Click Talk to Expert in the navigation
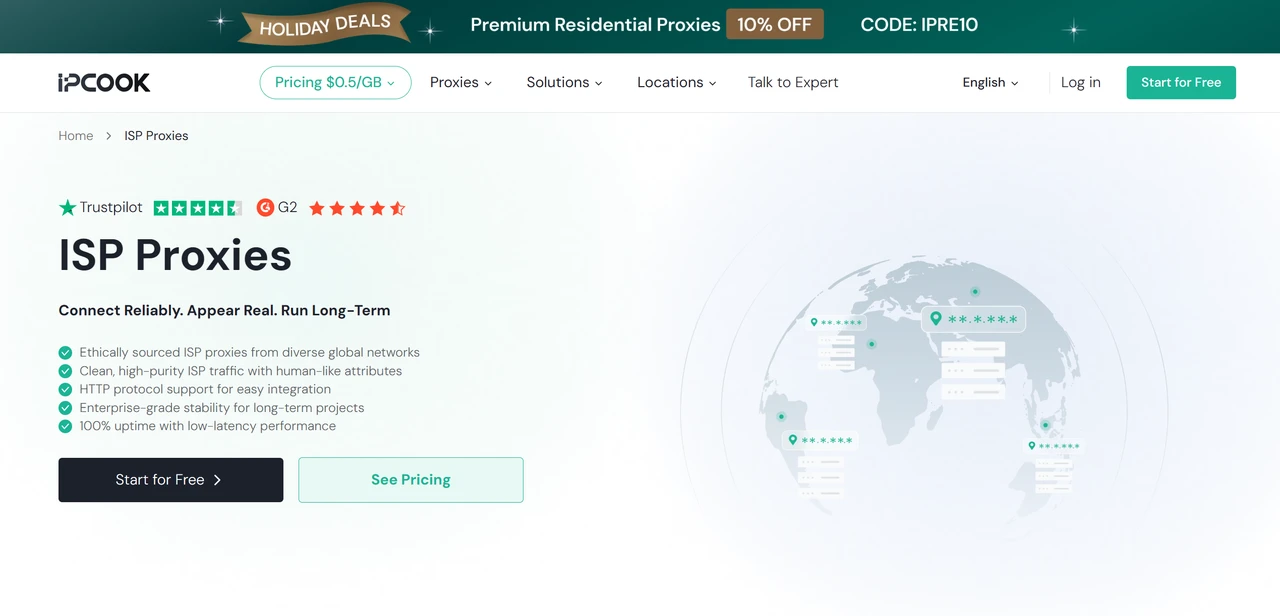 [x=792, y=82]
